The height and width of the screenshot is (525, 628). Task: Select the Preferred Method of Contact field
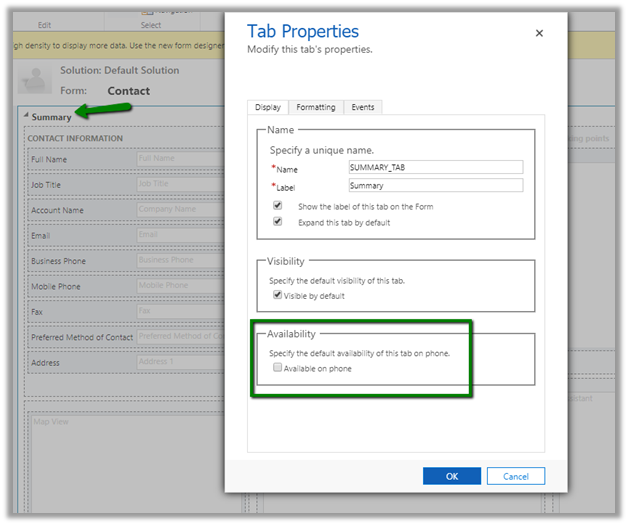tap(179, 338)
